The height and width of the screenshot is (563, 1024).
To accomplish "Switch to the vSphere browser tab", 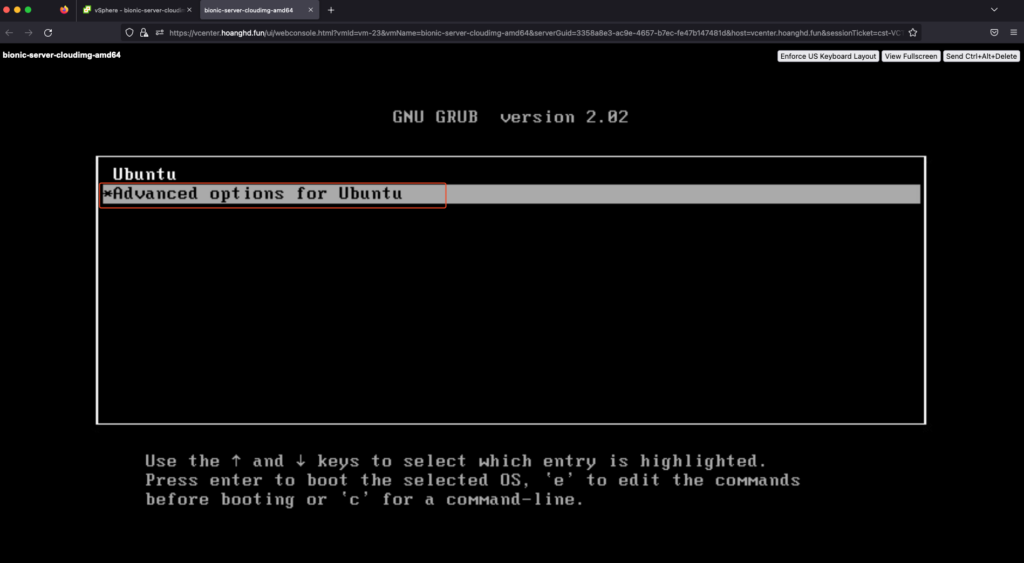I will [x=137, y=10].
